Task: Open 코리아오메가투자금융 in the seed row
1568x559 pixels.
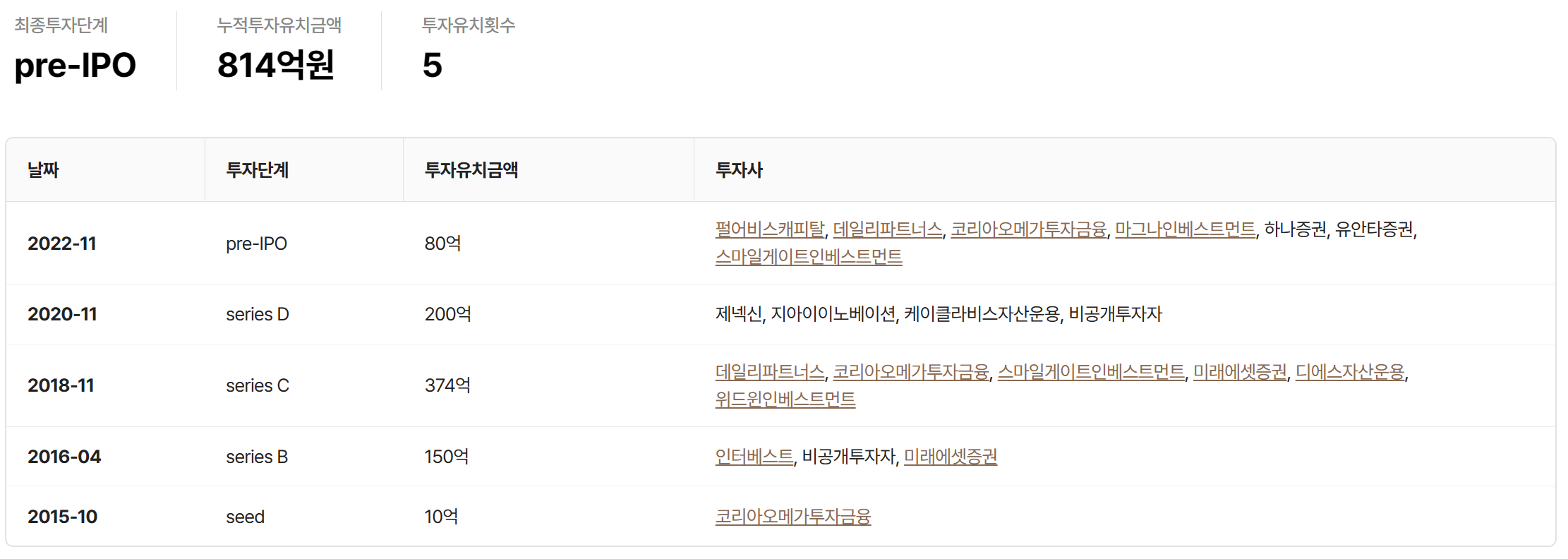Action: point(792,517)
